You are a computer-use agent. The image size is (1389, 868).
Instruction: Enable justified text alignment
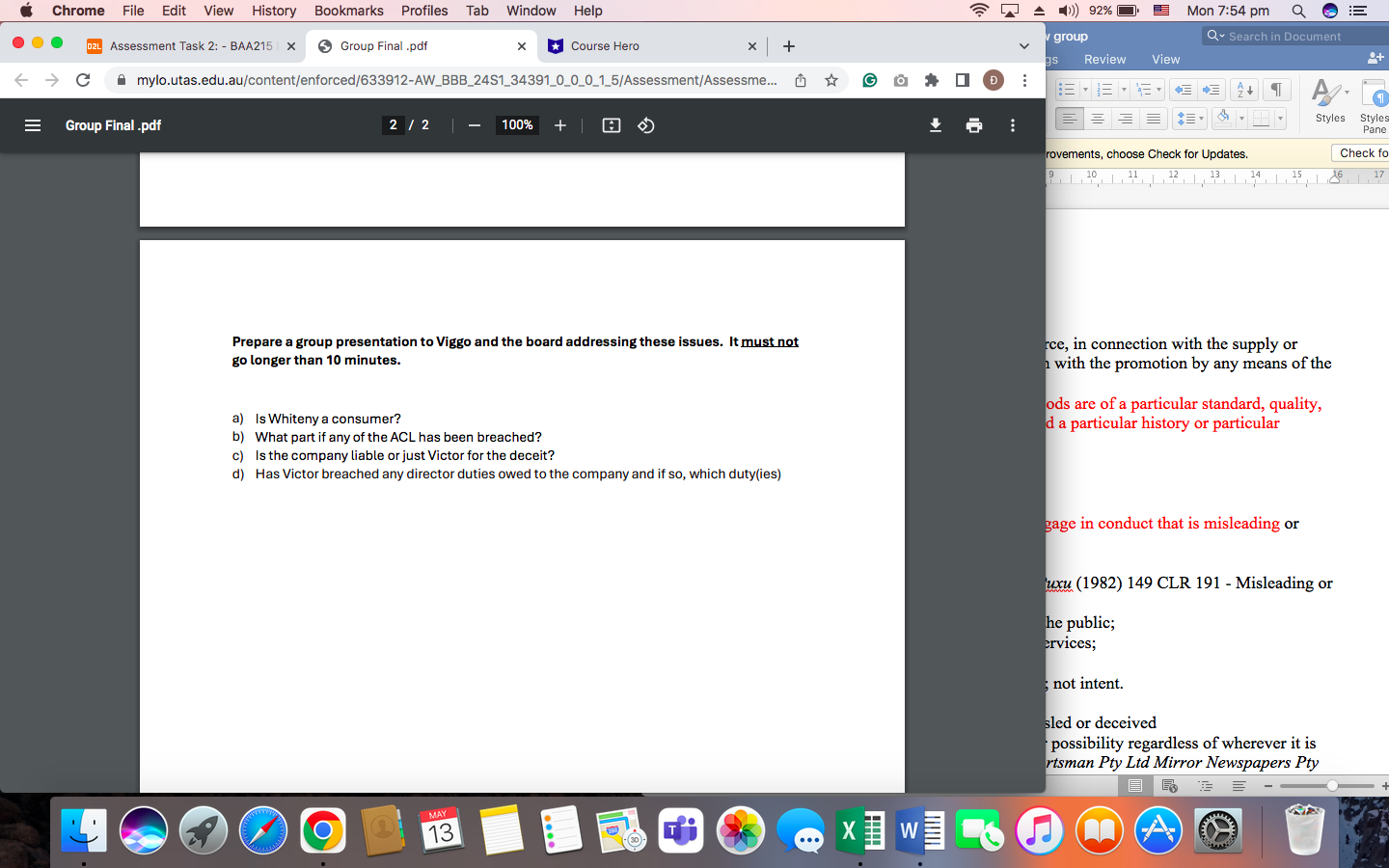pos(1154,118)
